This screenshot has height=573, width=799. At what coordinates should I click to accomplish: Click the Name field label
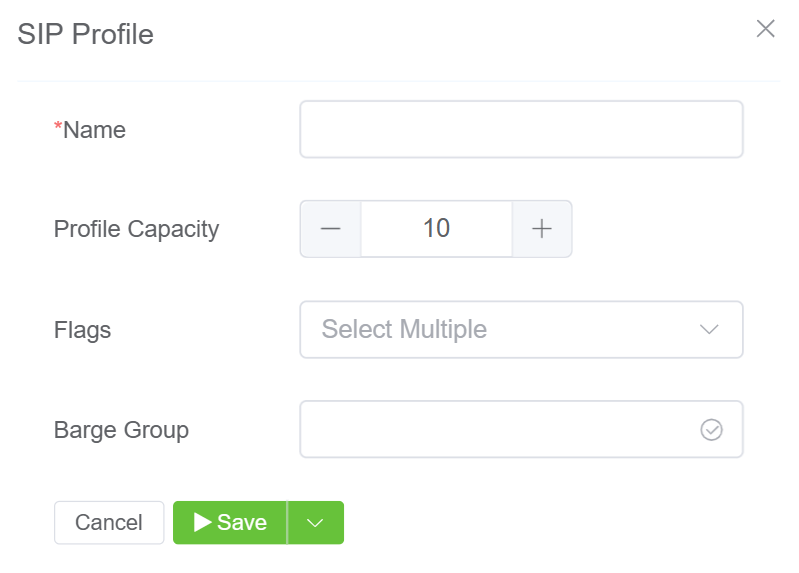pyautogui.click(x=94, y=129)
